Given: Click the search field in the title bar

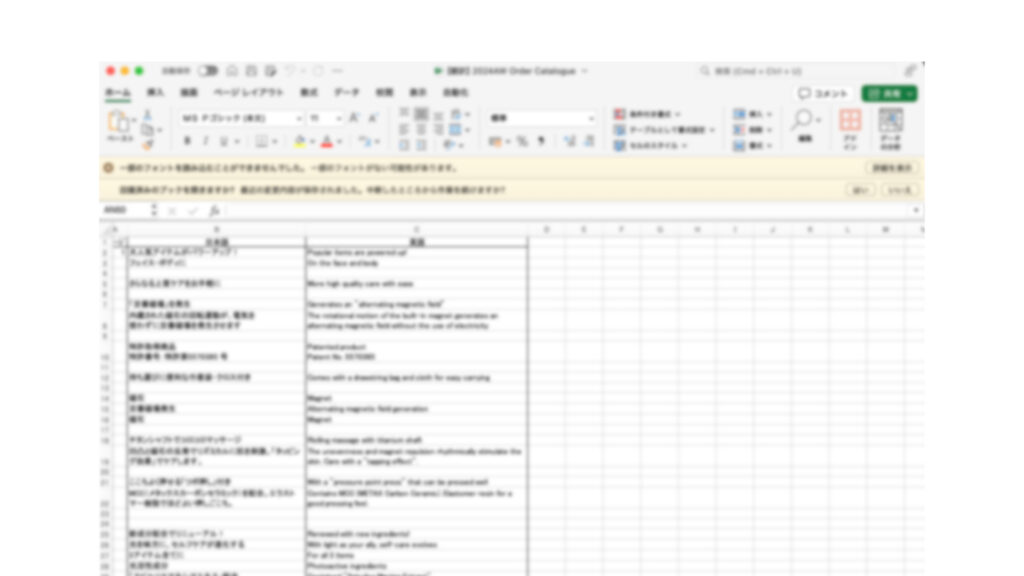Looking at the screenshot, I should point(797,71).
